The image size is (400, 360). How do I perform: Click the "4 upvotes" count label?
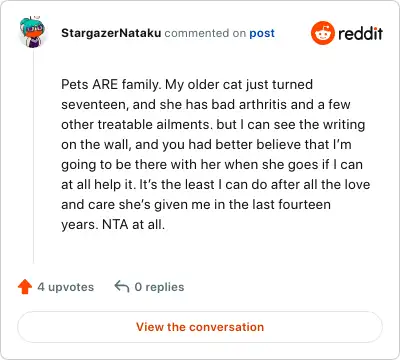click(x=66, y=287)
